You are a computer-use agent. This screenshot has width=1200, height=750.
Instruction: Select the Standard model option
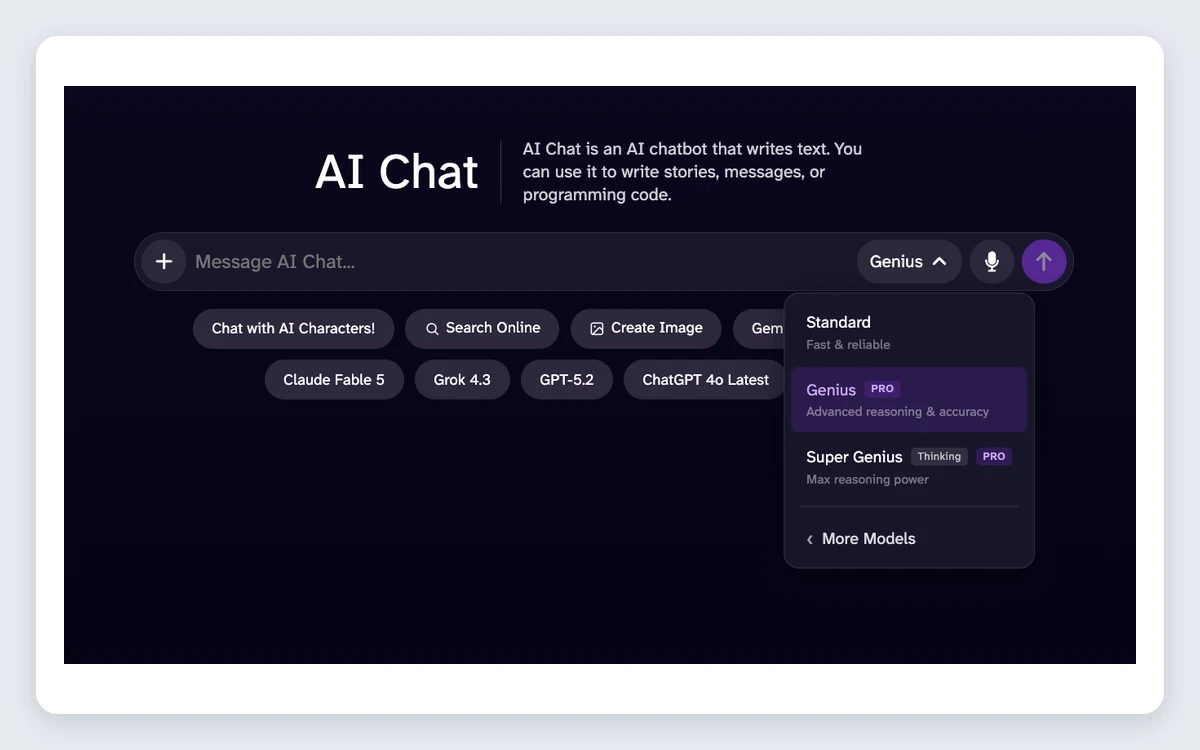(x=909, y=333)
